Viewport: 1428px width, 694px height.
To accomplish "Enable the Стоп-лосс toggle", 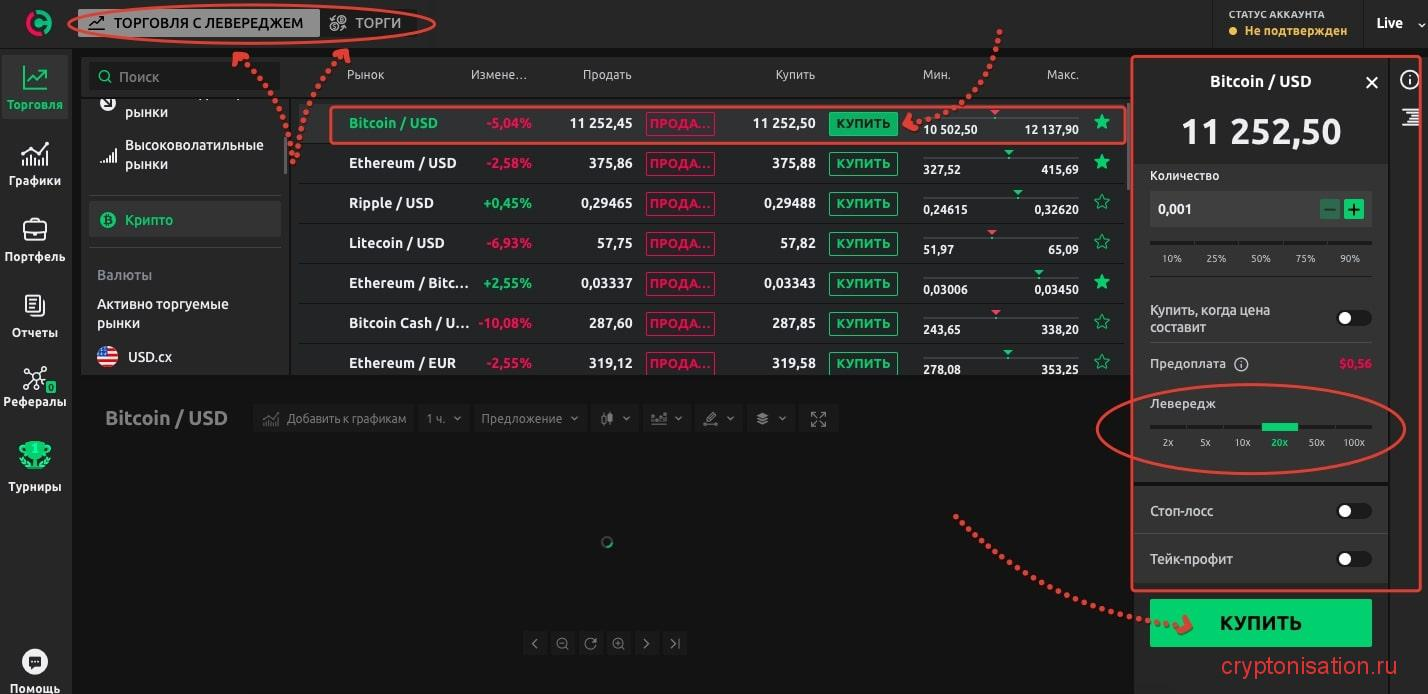I will 1354,511.
